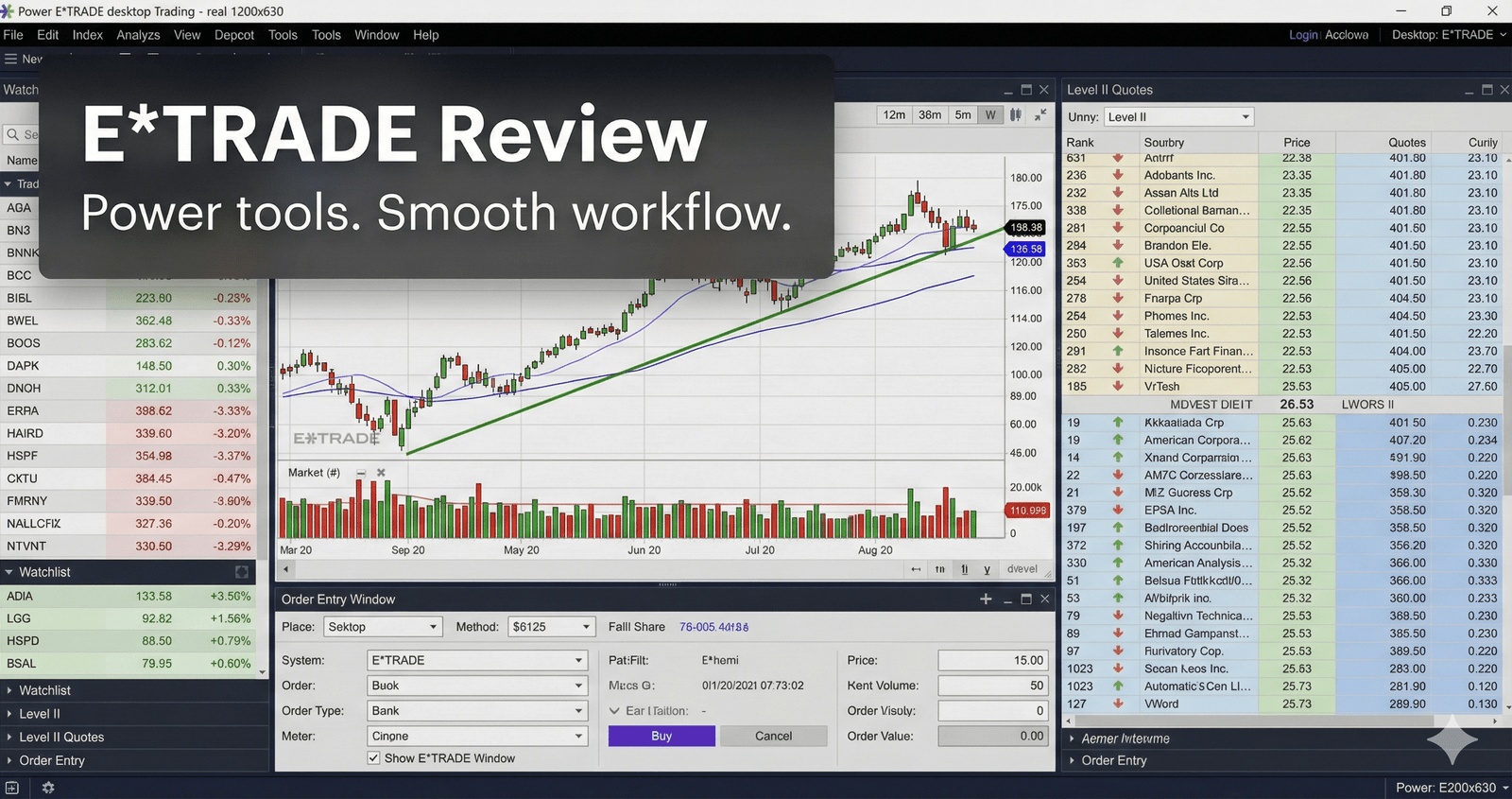Image resolution: width=1512 pixels, height=799 pixels.
Task: Click the Cancel button
Action: [x=773, y=736]
